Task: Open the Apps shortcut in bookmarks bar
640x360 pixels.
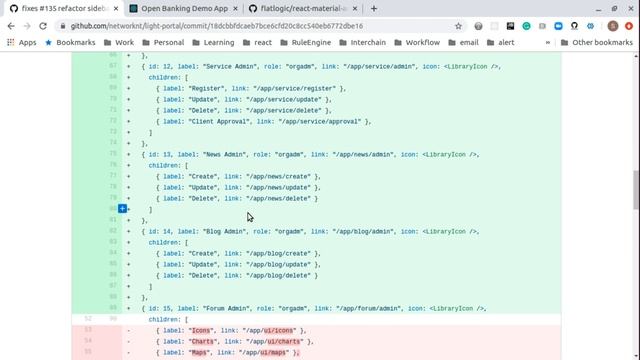Action: pos(22,42)
